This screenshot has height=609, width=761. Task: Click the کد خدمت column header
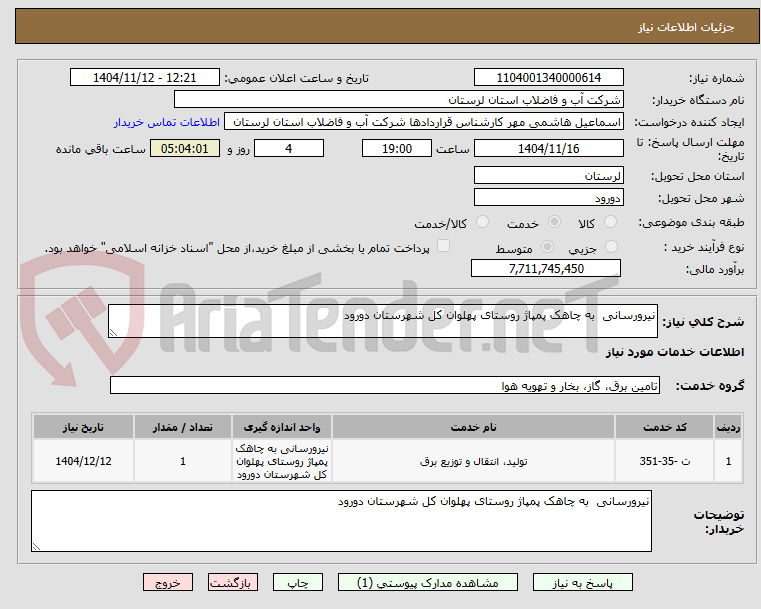point(664,427)
